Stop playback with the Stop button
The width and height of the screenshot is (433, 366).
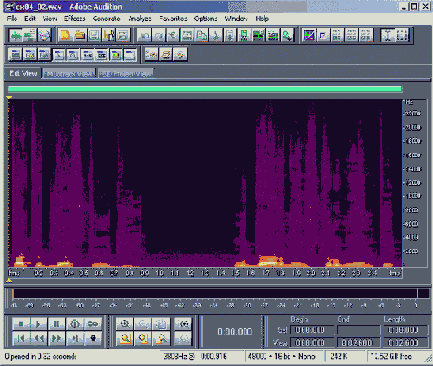point(21,324)
